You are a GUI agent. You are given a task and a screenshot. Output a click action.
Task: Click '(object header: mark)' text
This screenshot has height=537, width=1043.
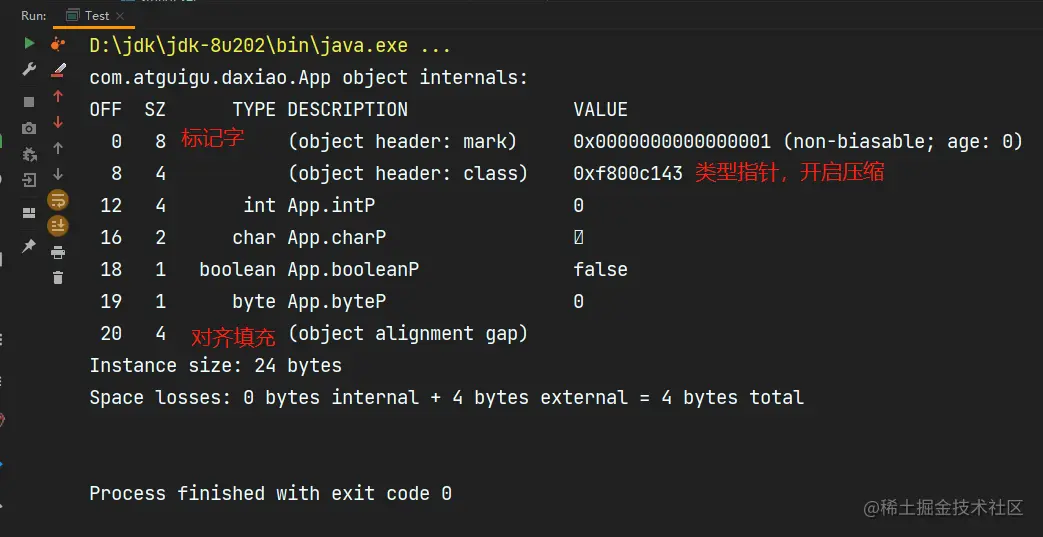click(402, 142)
